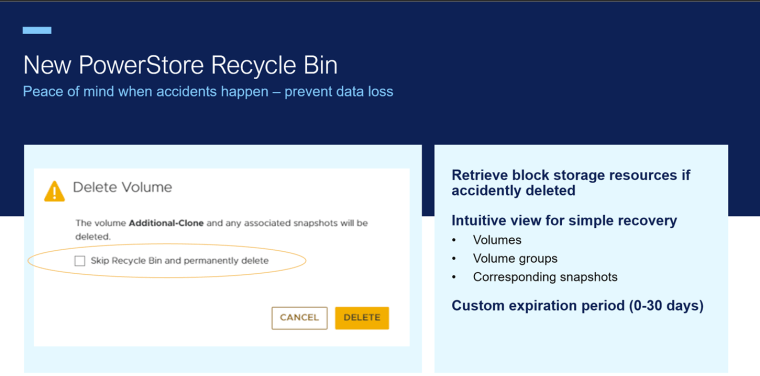Click the Cancel button
760x376 pixels.
pos(299,318)
